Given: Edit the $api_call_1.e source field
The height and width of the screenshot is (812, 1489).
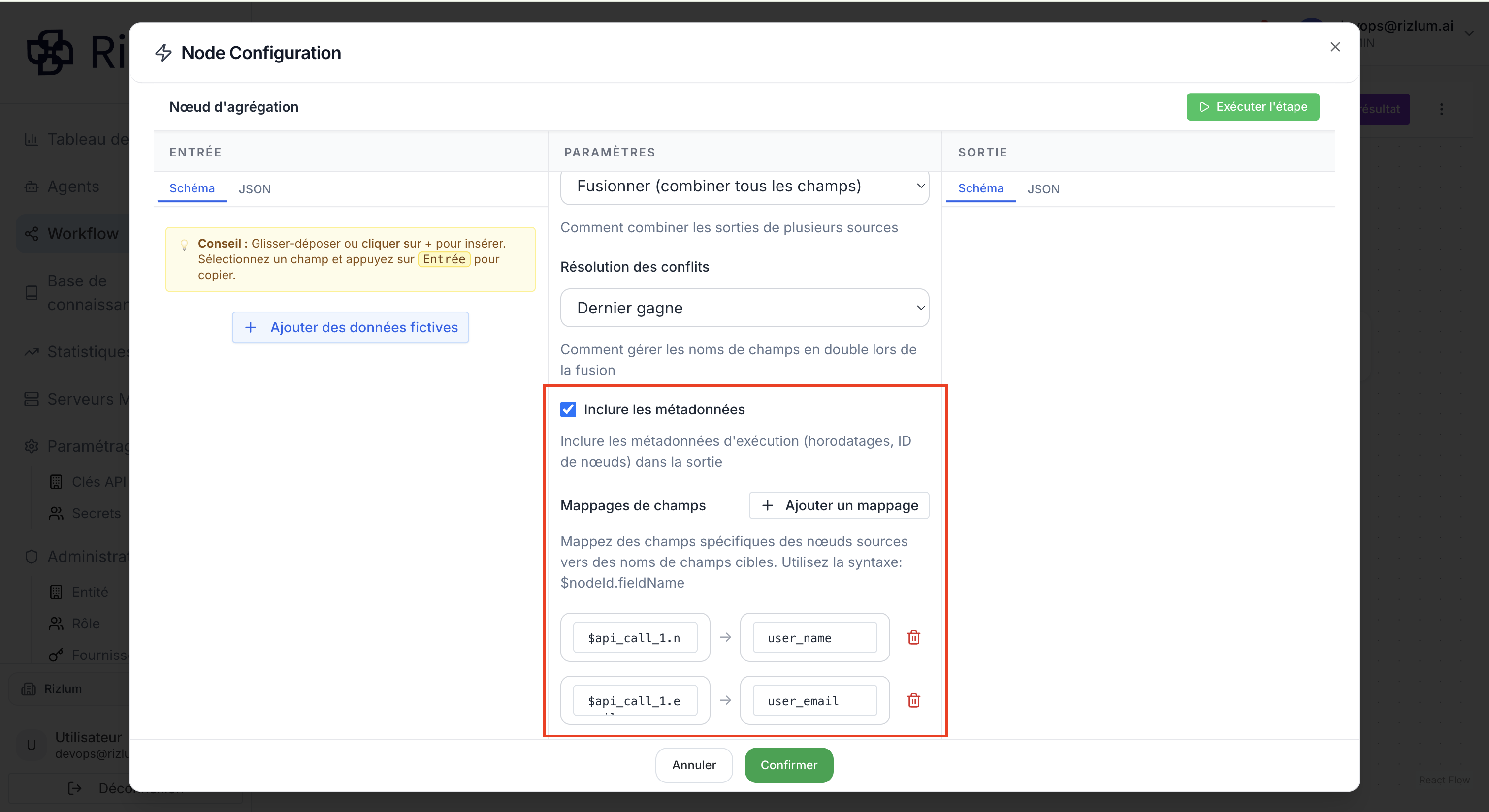Looking at the screenshot, I should [635, 701].
